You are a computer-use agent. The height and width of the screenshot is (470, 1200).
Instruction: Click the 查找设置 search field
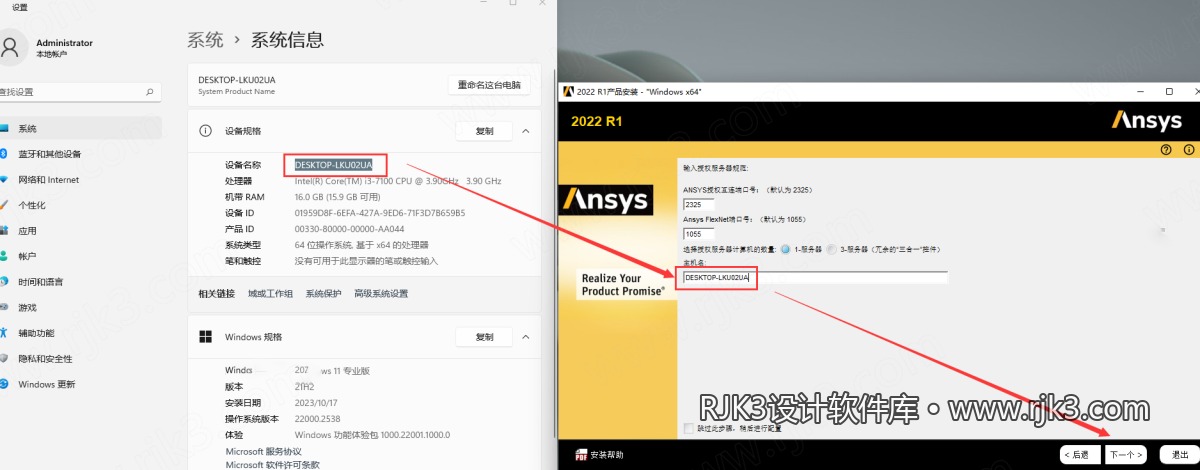point(80,91)
